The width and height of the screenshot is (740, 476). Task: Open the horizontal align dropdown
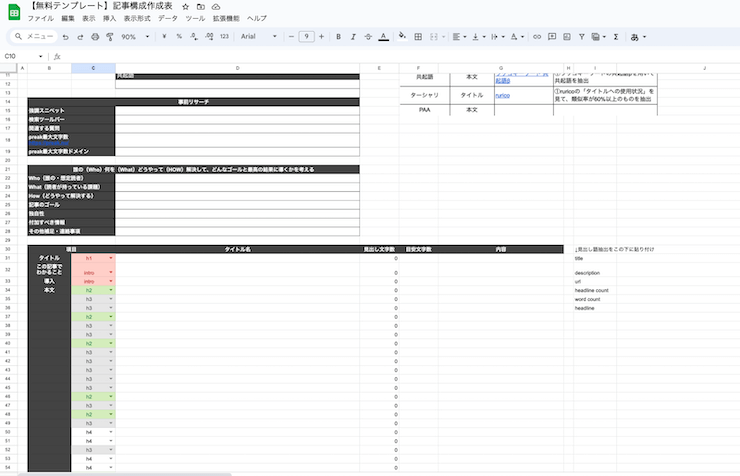[x=459, y=37]
